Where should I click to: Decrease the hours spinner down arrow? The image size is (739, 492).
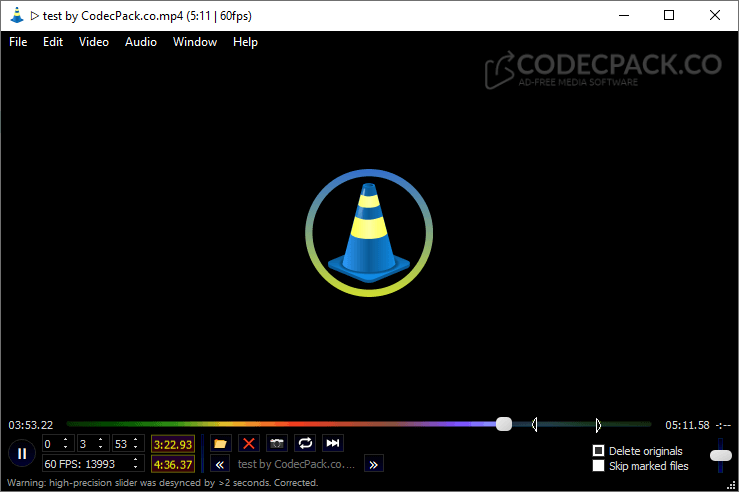coord(66,447)
